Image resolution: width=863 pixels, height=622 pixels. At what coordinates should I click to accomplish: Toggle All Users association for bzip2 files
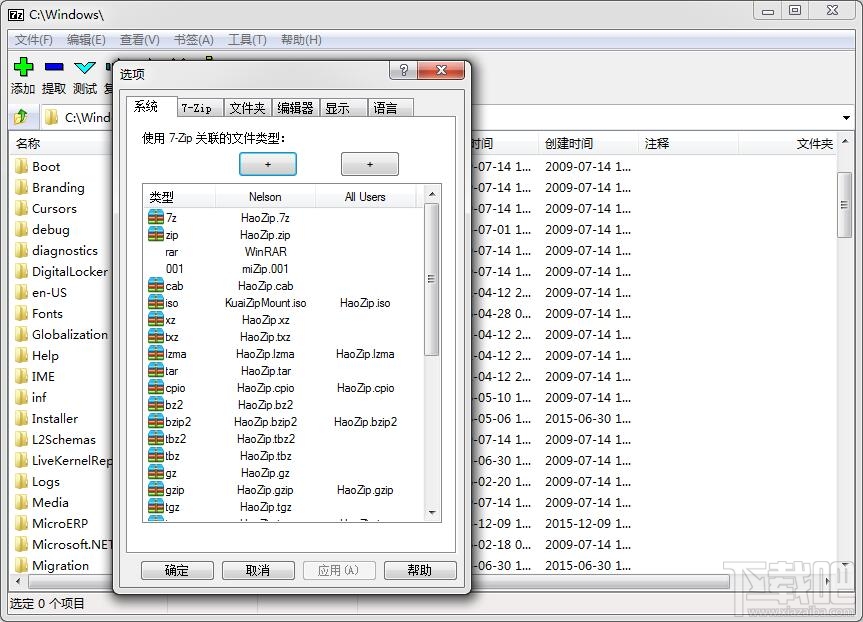click(366, 421)
